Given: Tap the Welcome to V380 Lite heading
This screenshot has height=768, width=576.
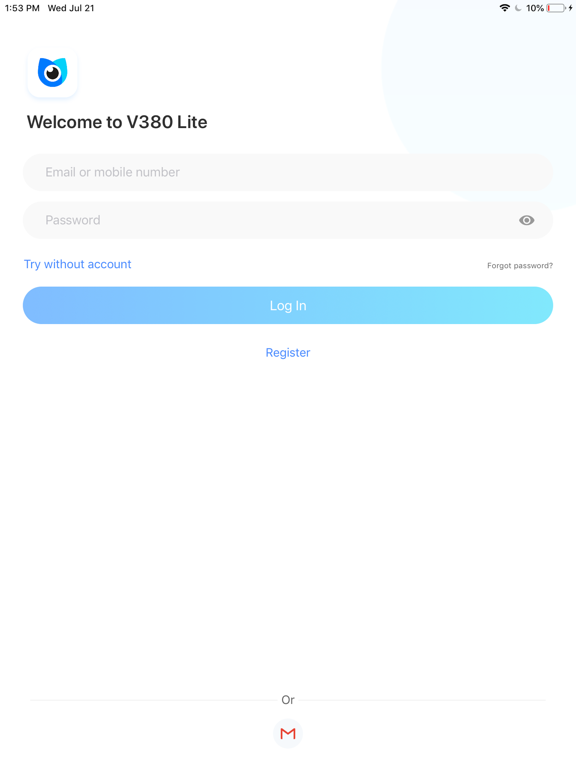Looking at the screenshot, I should tap(117, 122).
